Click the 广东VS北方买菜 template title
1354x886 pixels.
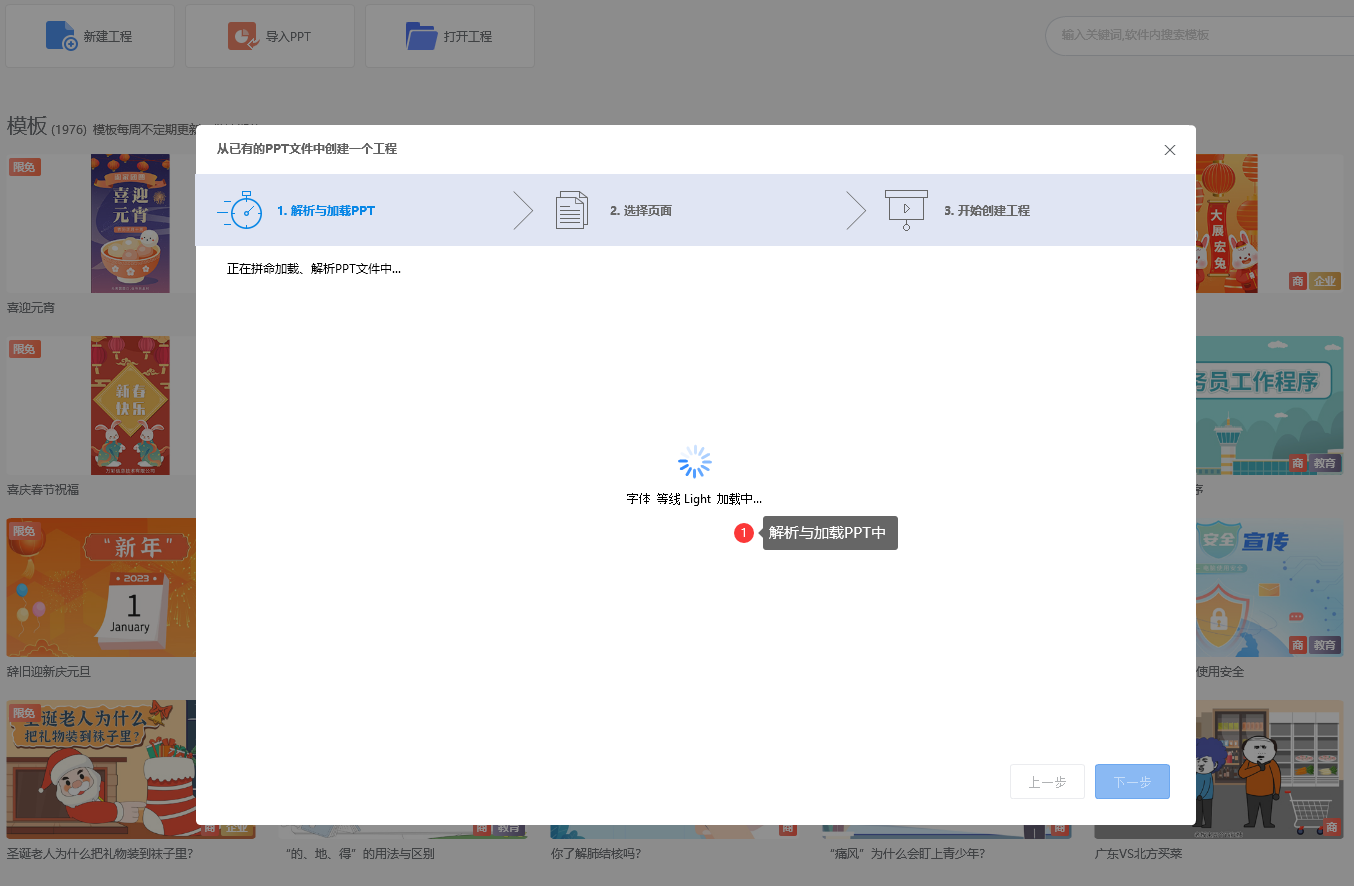click(x=1139, y=854)
